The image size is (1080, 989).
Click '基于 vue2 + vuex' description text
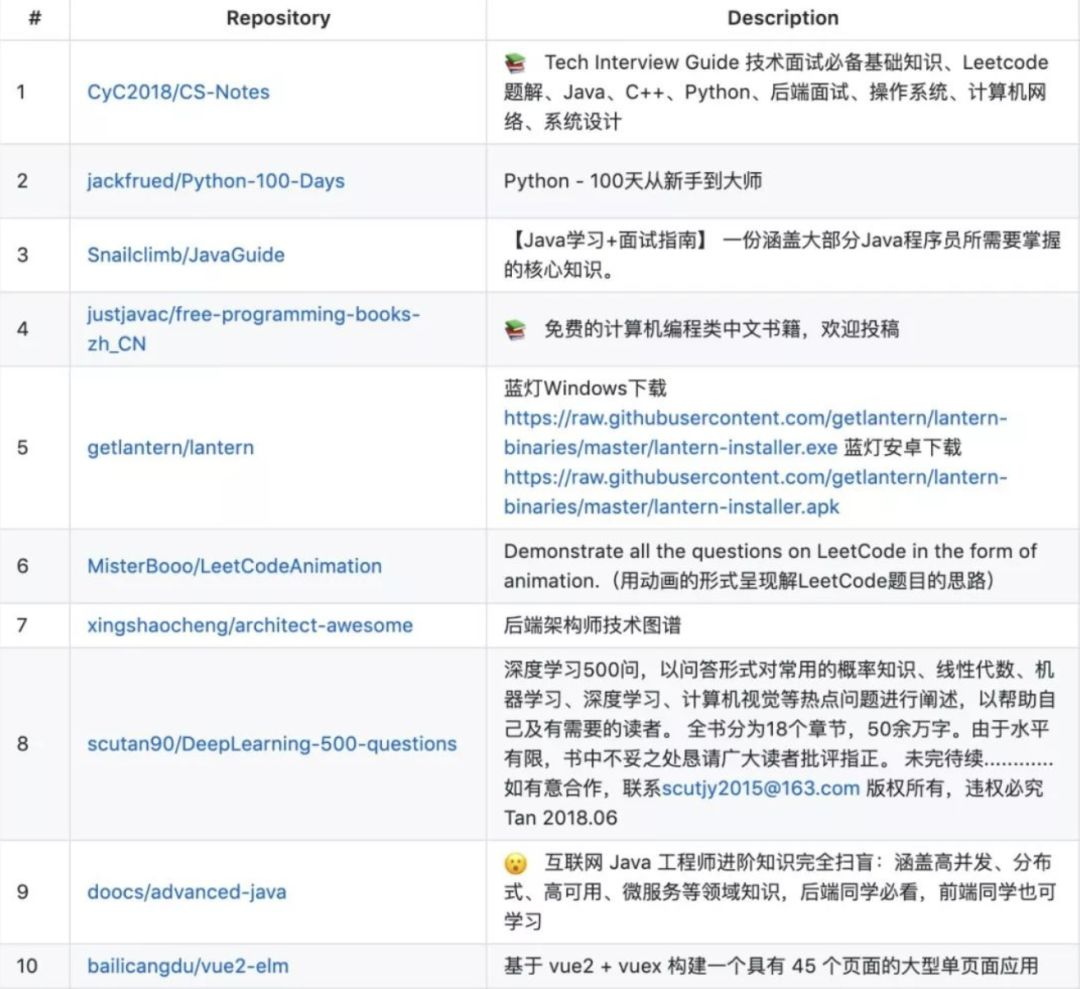coord(583,966)
